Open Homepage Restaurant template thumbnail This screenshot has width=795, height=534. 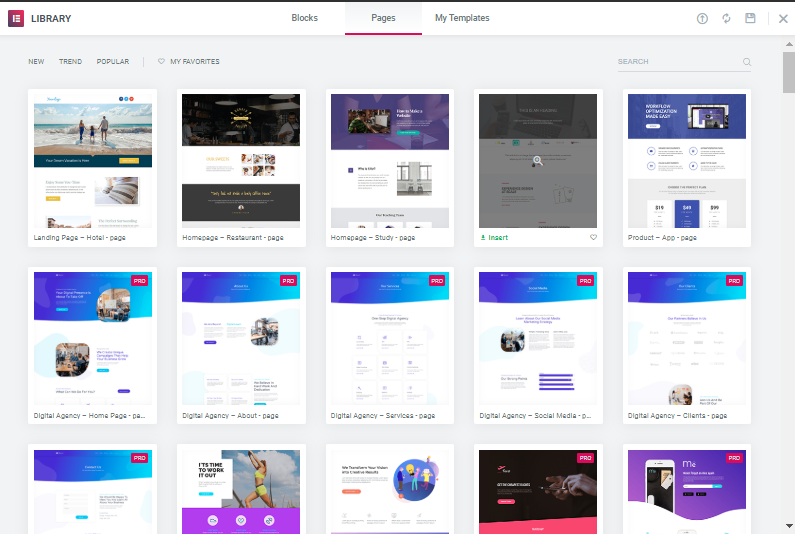point(241,161)
